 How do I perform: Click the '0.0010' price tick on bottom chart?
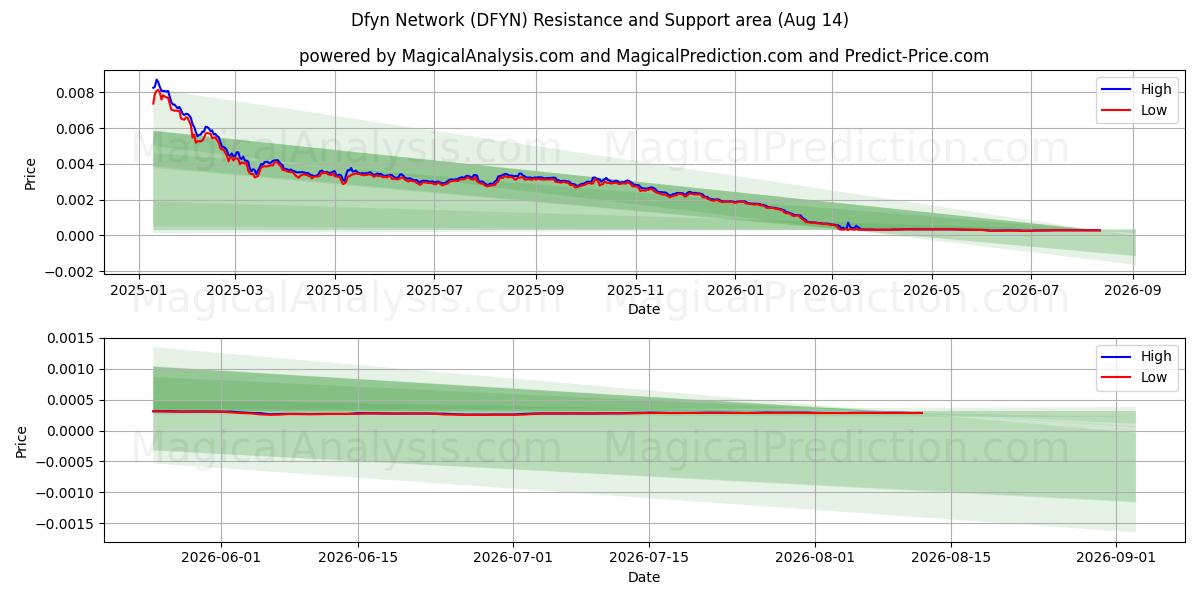(71, 370)
